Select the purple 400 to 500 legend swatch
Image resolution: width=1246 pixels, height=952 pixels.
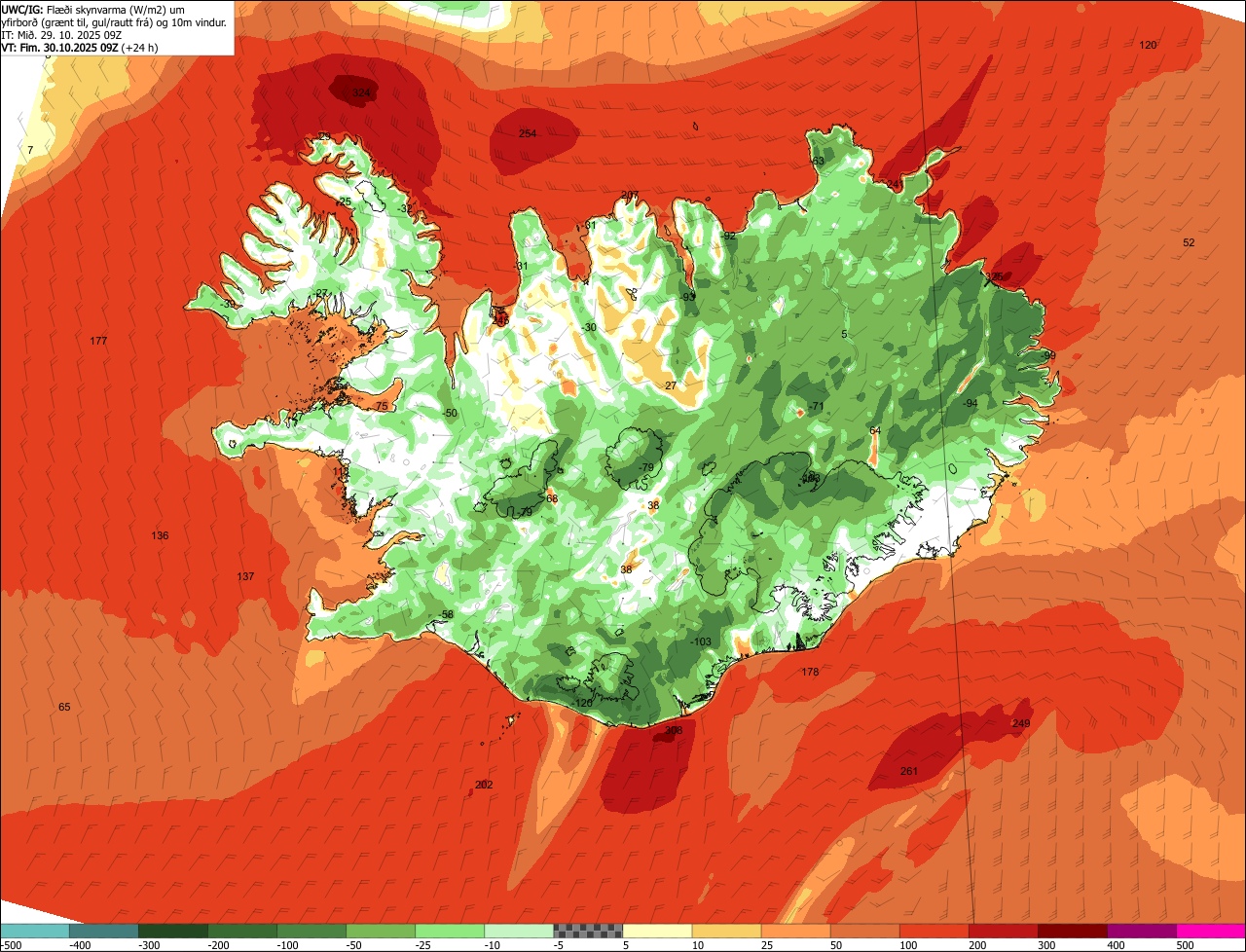(1141, 931)
